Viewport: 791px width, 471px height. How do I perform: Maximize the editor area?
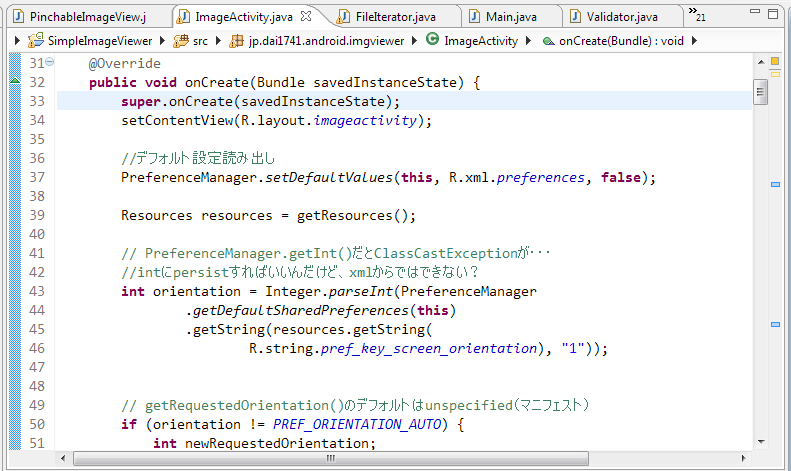pyautogui.click(x=773, y=14)
